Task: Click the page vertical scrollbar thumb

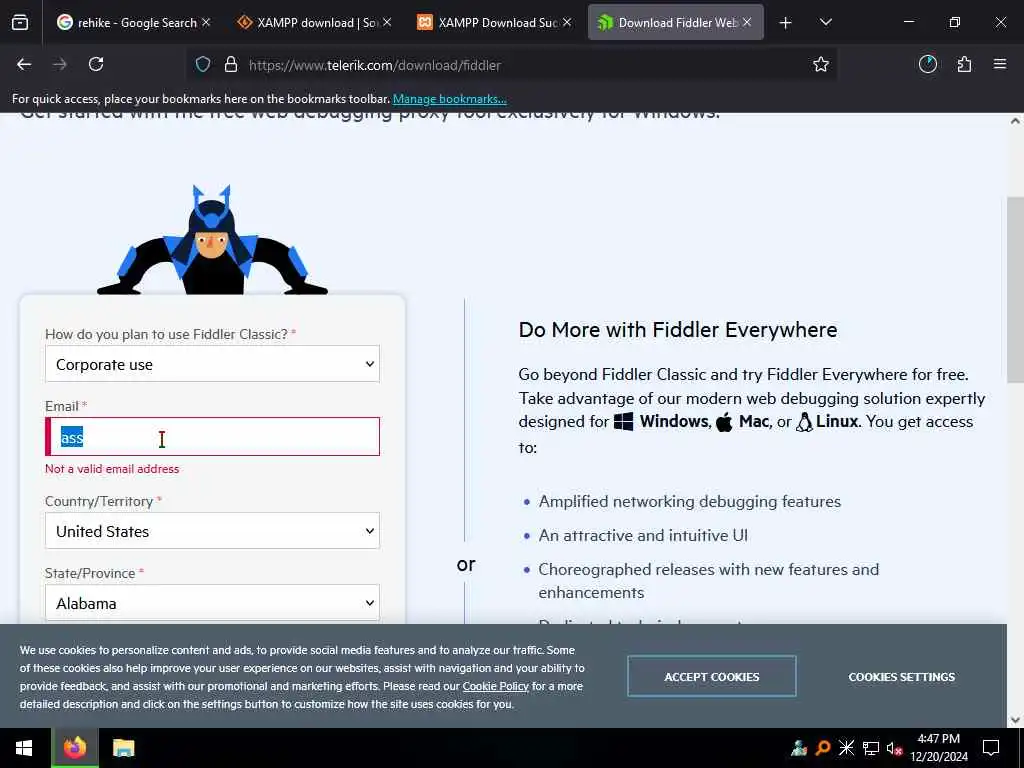Action: [1016, 290]
